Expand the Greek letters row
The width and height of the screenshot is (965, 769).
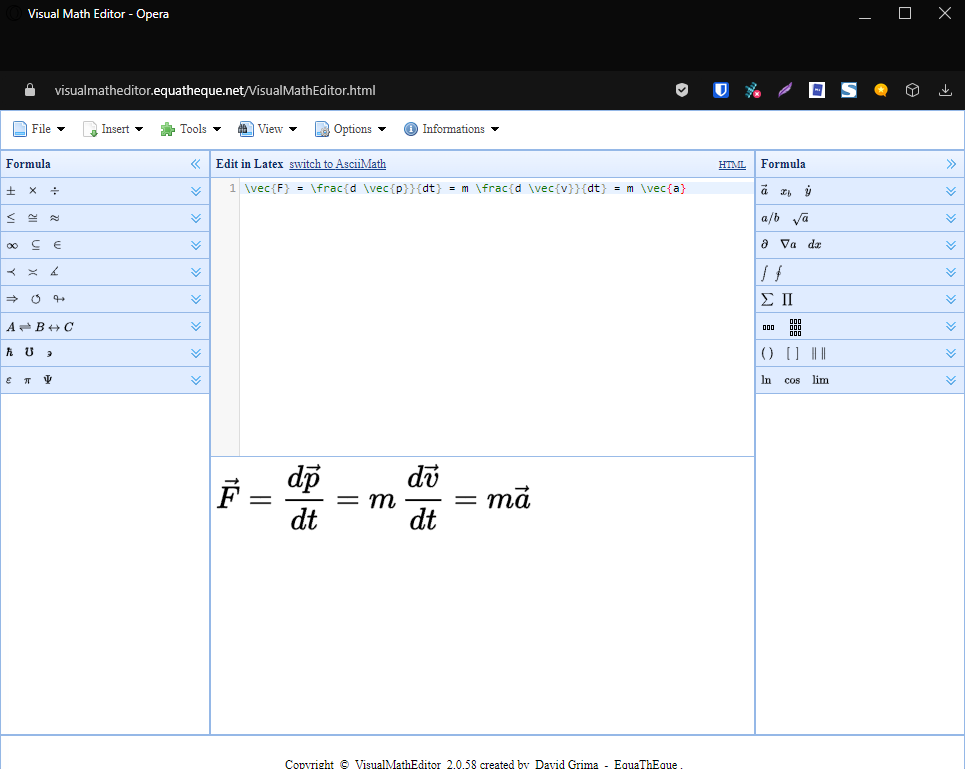tap(196, 380)
